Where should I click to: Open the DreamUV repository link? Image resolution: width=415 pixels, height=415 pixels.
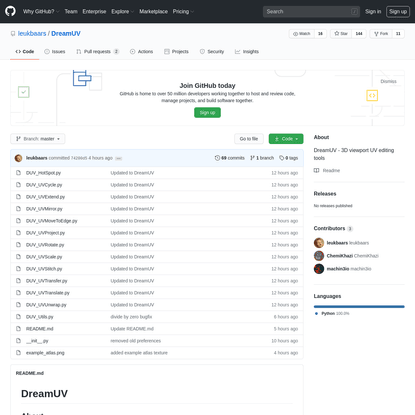(66, 33)
